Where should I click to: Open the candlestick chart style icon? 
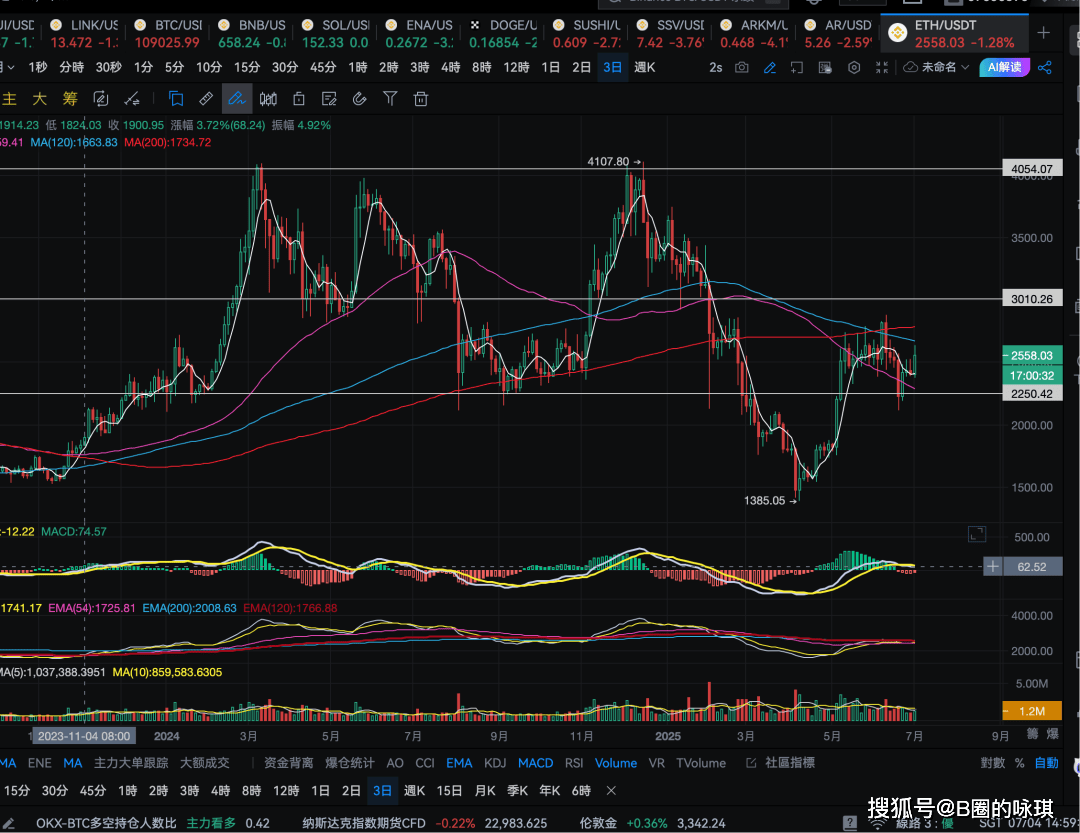pos(268,98)
